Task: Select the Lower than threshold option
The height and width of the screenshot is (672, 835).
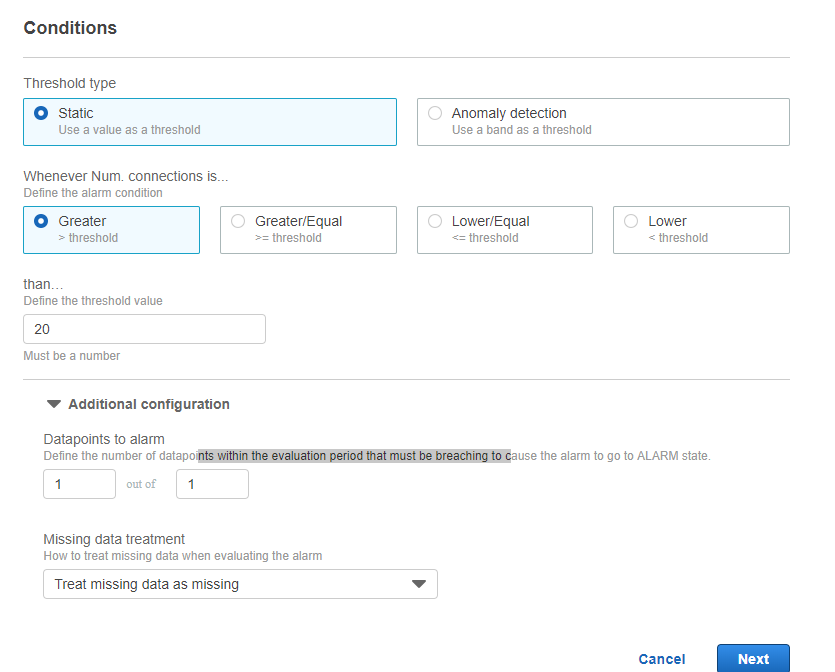Action: [701, 230]
